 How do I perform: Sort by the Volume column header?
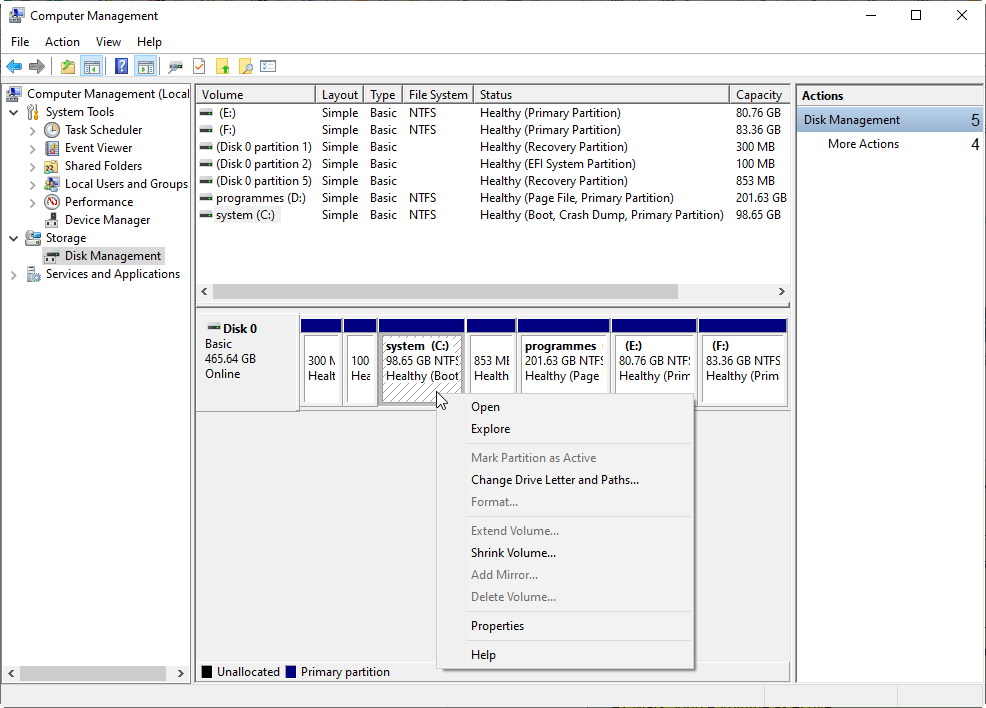[x=255, y=94]
